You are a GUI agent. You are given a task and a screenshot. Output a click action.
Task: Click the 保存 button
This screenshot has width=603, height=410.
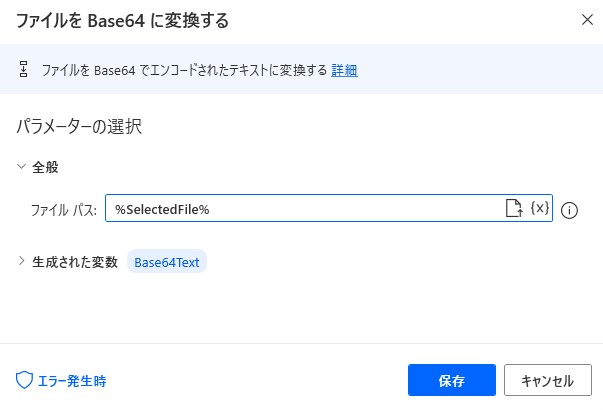coord(452,380)
